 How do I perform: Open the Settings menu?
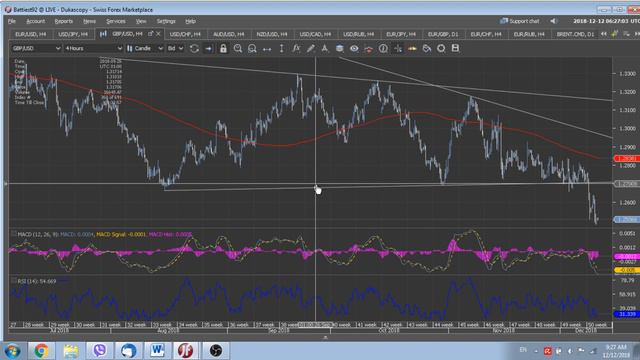[166, 21]
